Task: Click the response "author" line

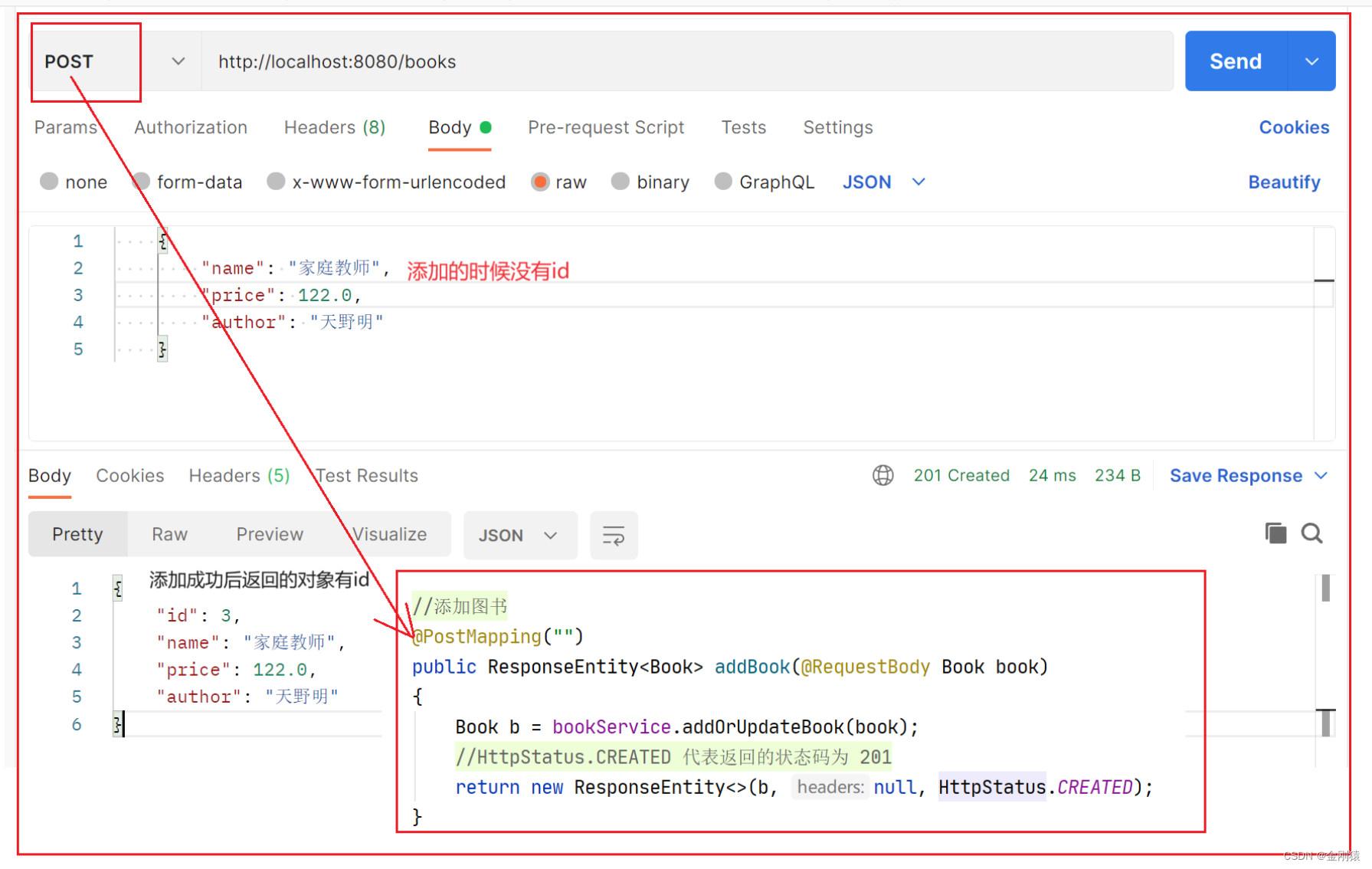Action: [247, 697]
